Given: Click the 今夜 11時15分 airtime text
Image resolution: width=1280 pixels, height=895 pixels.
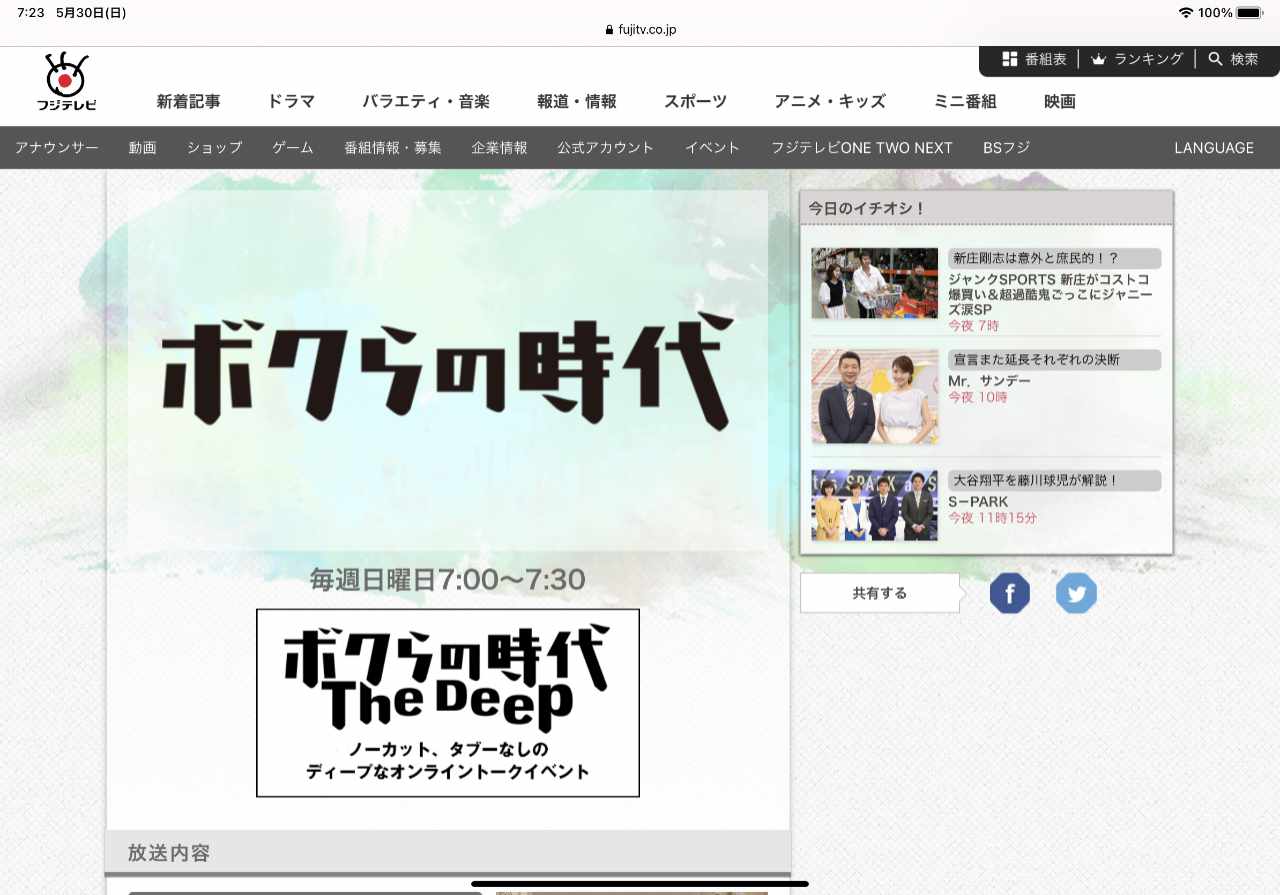Looking at the screenshot, I should (x=992, y=518).
